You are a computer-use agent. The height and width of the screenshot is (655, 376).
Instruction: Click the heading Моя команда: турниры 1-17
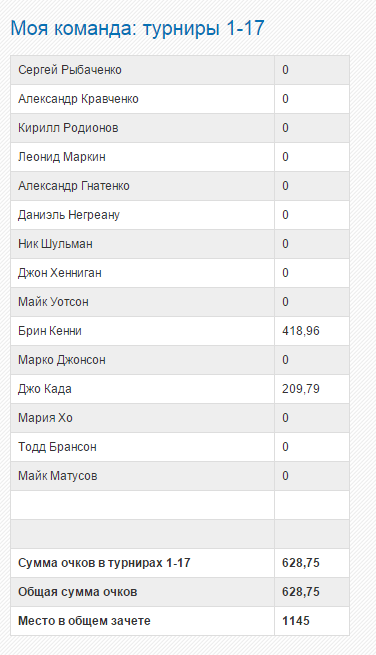click(137, 28)
